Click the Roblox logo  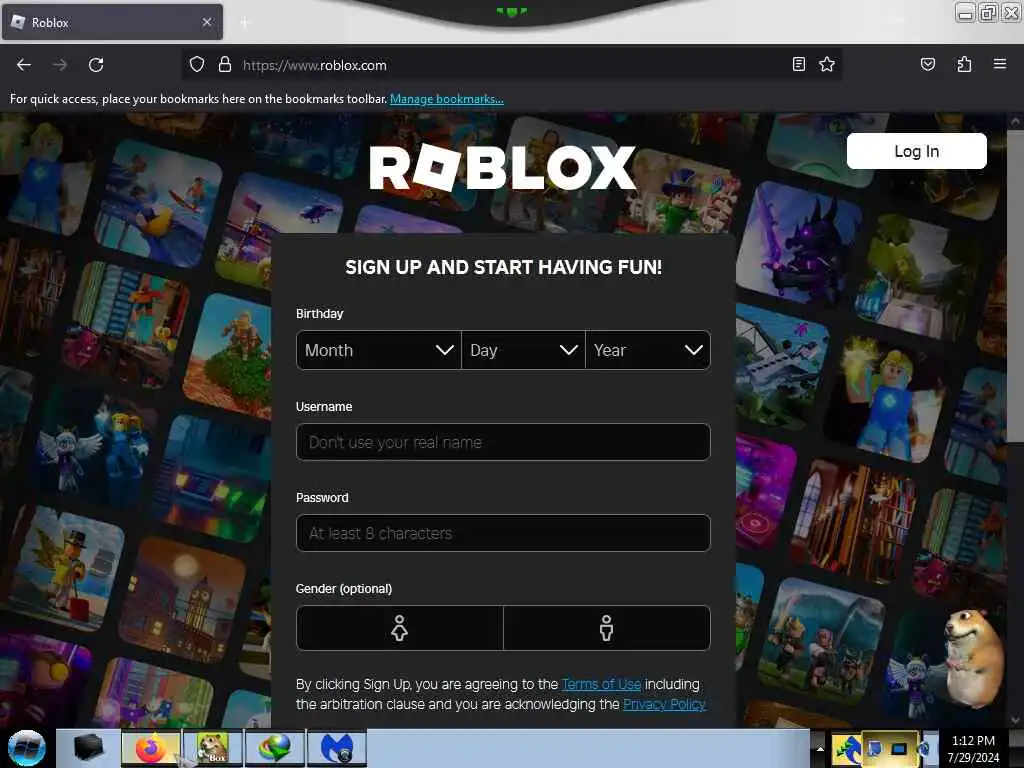point(502,167)
